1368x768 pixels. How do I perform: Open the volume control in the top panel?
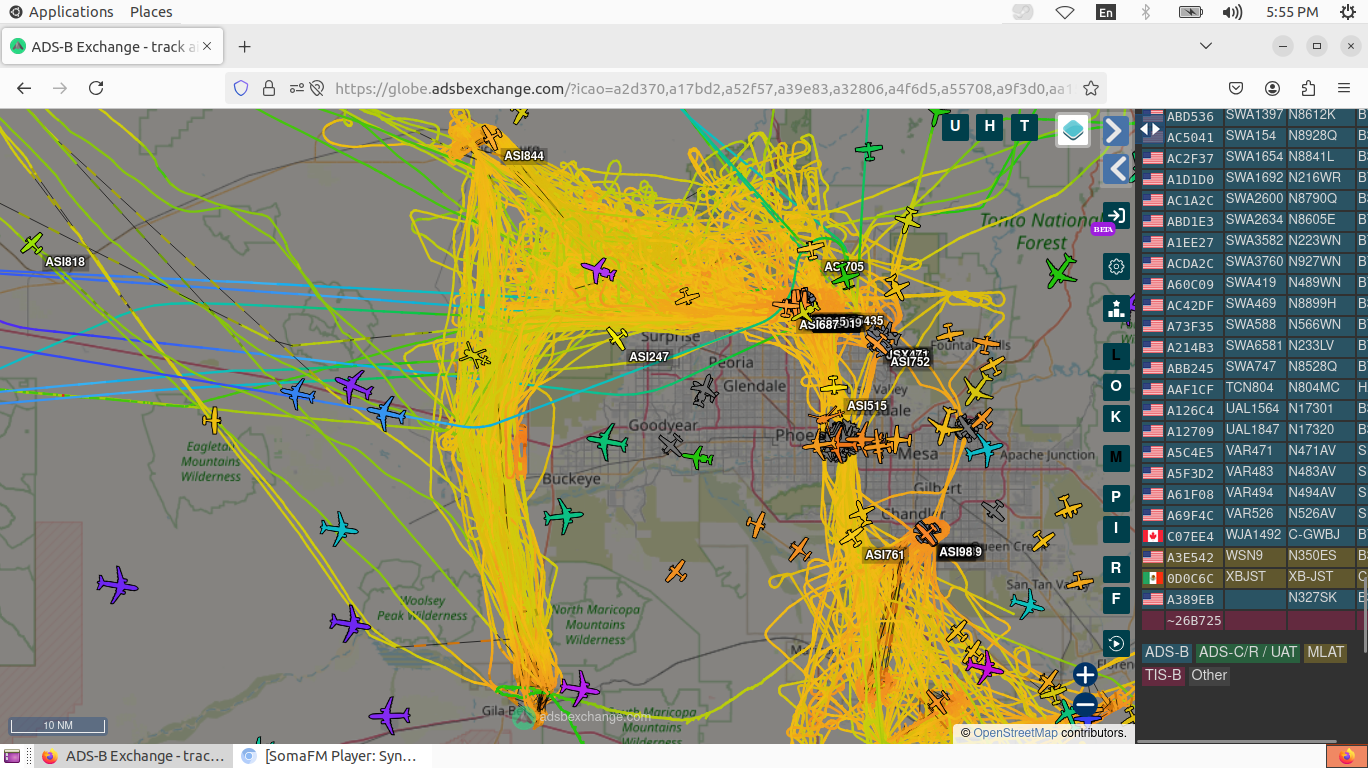(1232, 12)
